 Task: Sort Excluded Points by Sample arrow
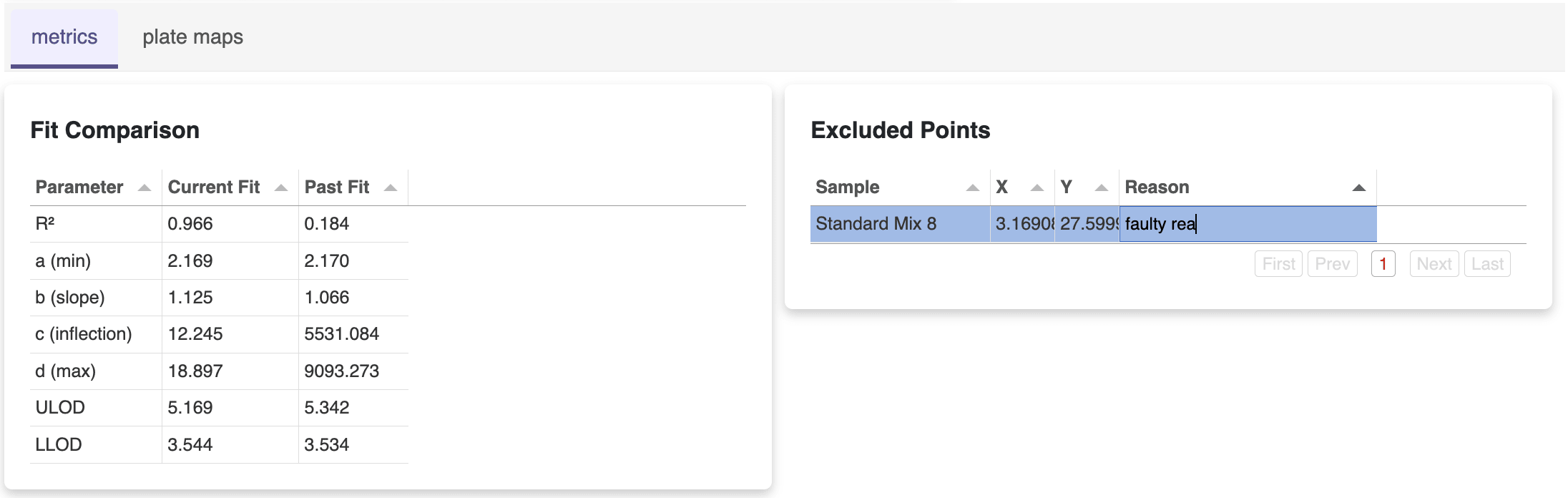pos(972,188)
